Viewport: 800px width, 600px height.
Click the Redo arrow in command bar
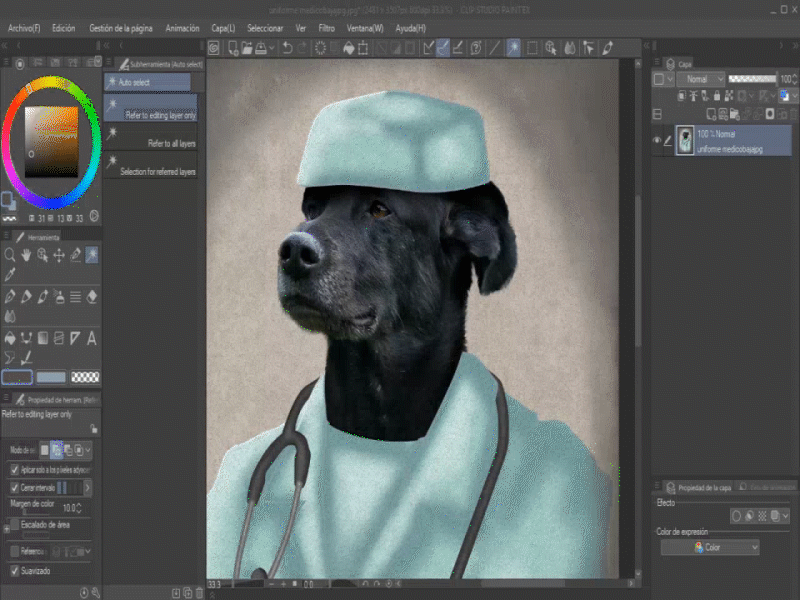coord(302,48)
